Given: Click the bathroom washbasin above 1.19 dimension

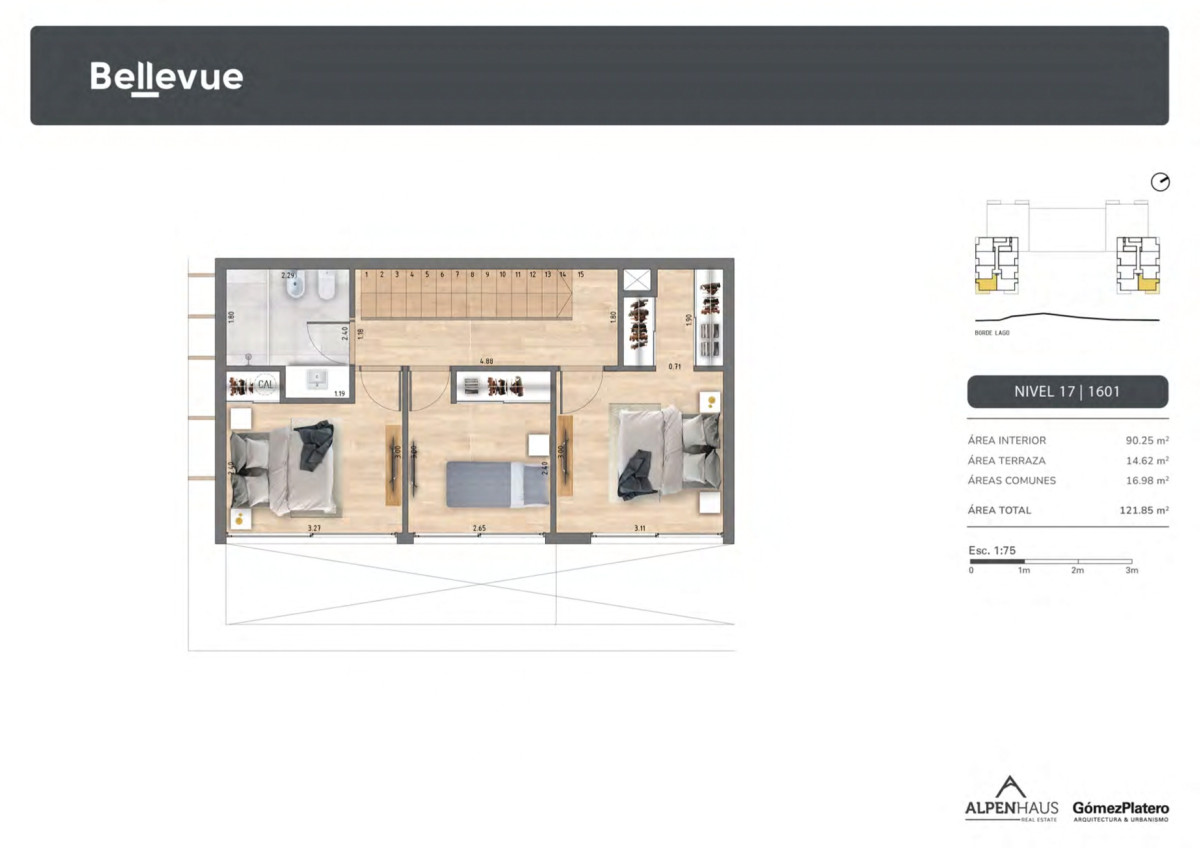Looking at the screenshot, I should coord(319,381).
